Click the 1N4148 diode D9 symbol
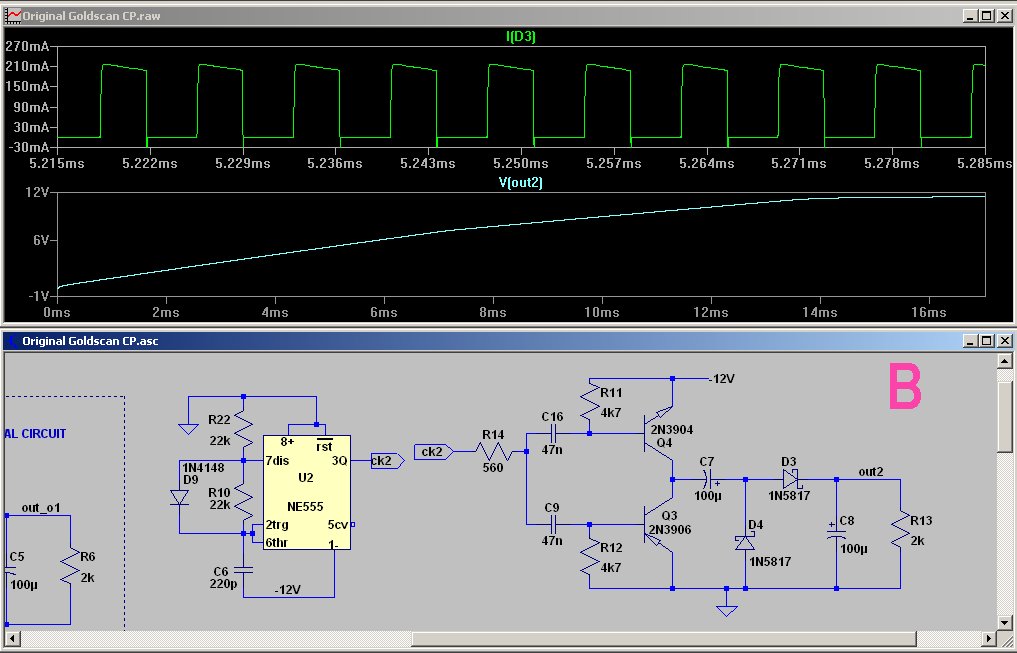The image size is (1017, 653). 180,497
